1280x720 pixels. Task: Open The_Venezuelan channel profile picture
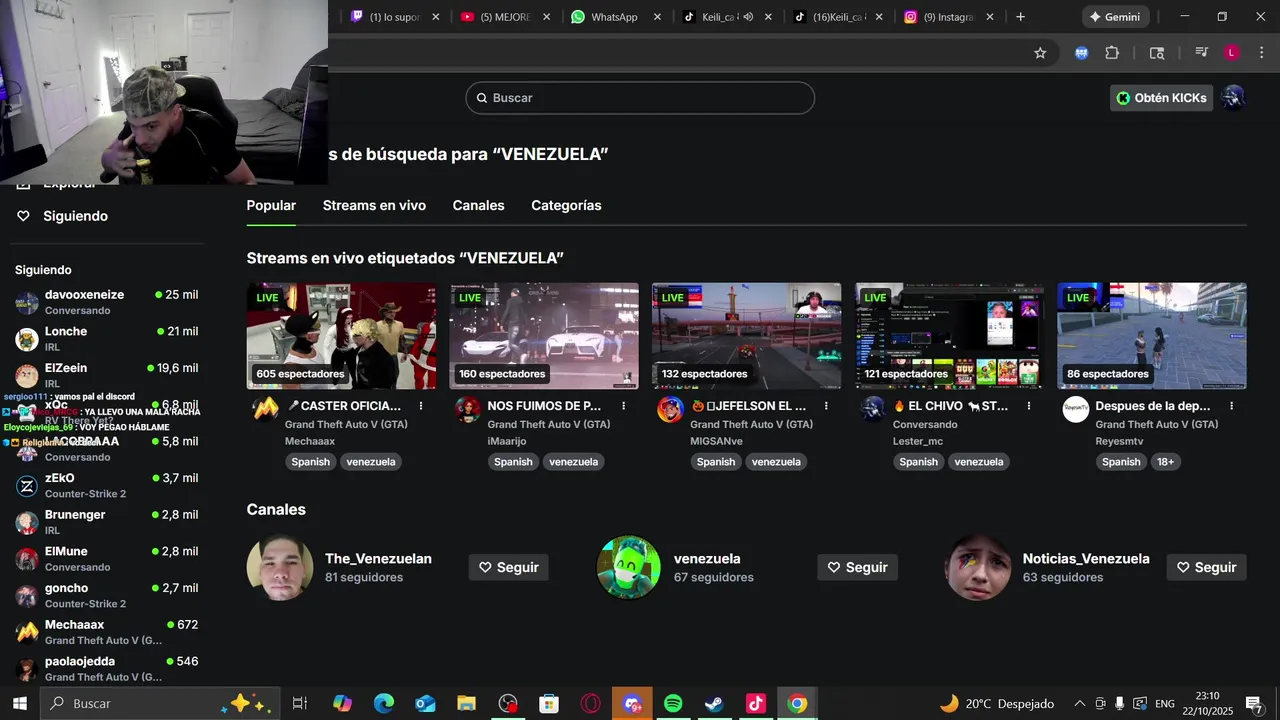coord(280,567)
